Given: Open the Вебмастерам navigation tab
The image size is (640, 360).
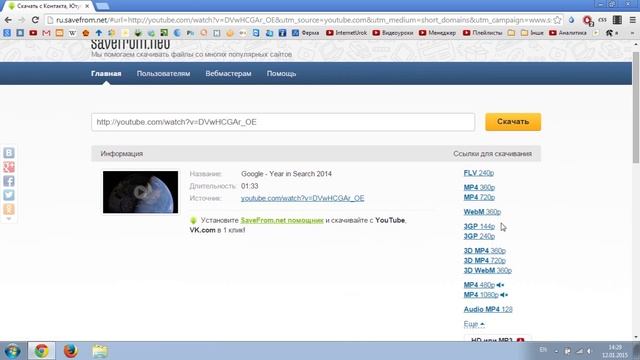Looking at the screenshot, I should [228, 73].
